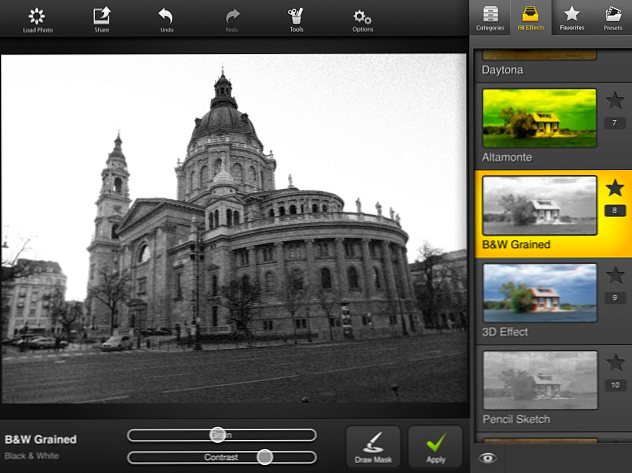The image size is (632, 473).
Task: Switch to the Favorites tab
Action: pyautogui.click(x=572, y=18)
